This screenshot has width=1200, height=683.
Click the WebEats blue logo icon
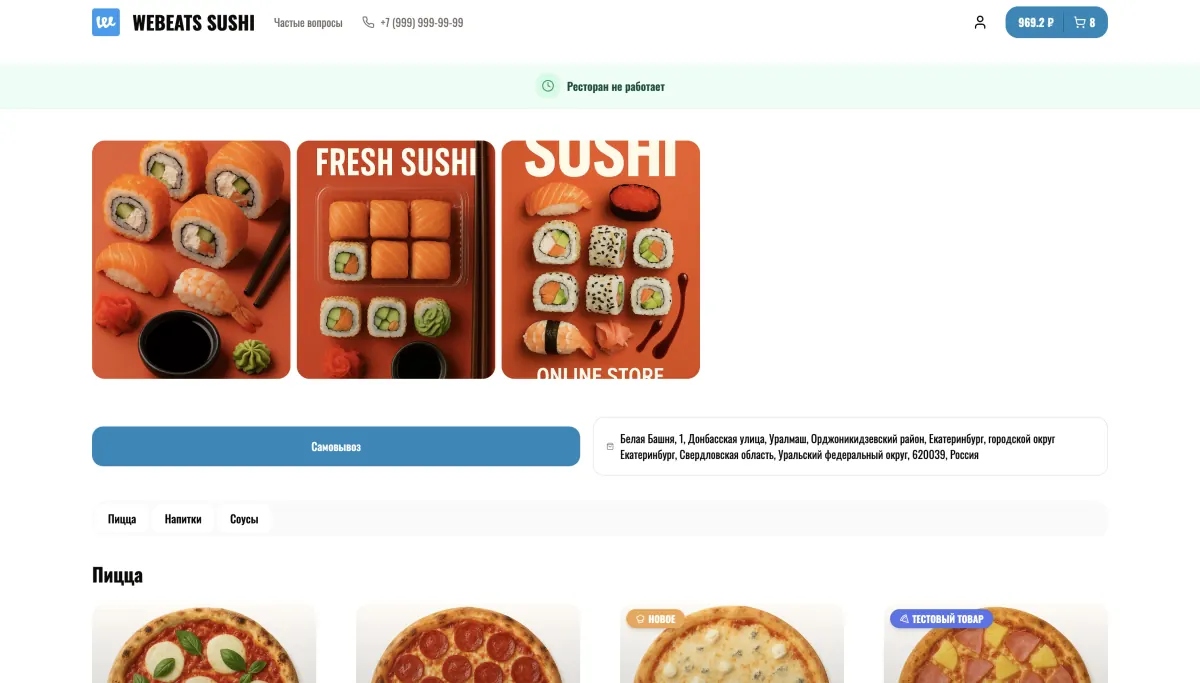click(x=106, y=22)
